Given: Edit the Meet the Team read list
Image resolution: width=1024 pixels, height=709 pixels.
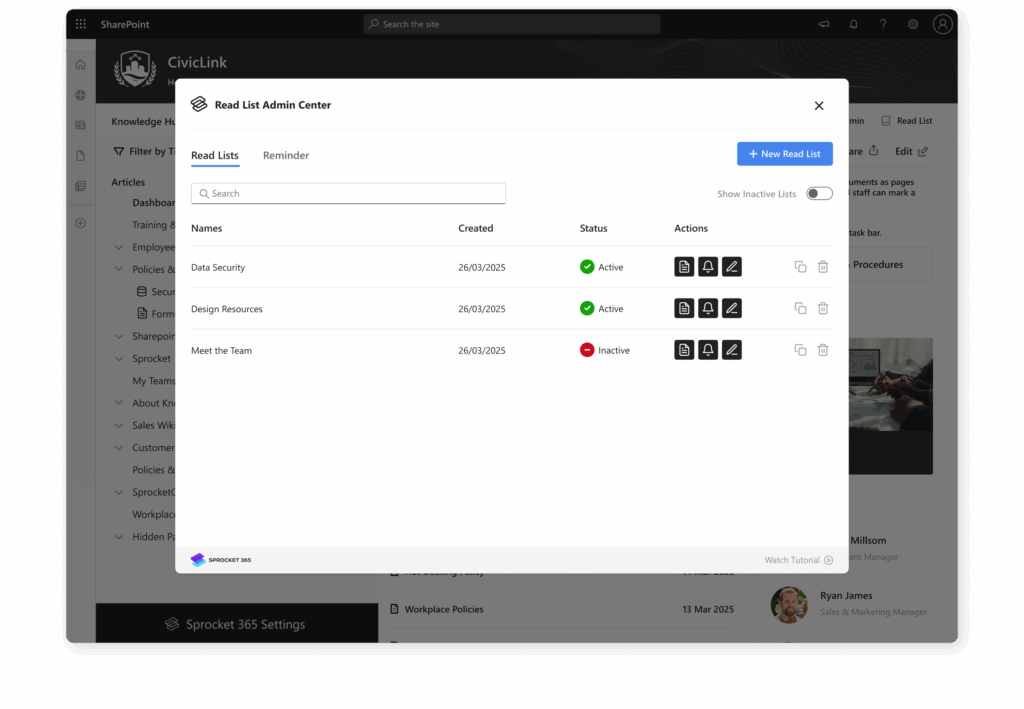Looking at the screenshot, I should click(x=731, y=350).
